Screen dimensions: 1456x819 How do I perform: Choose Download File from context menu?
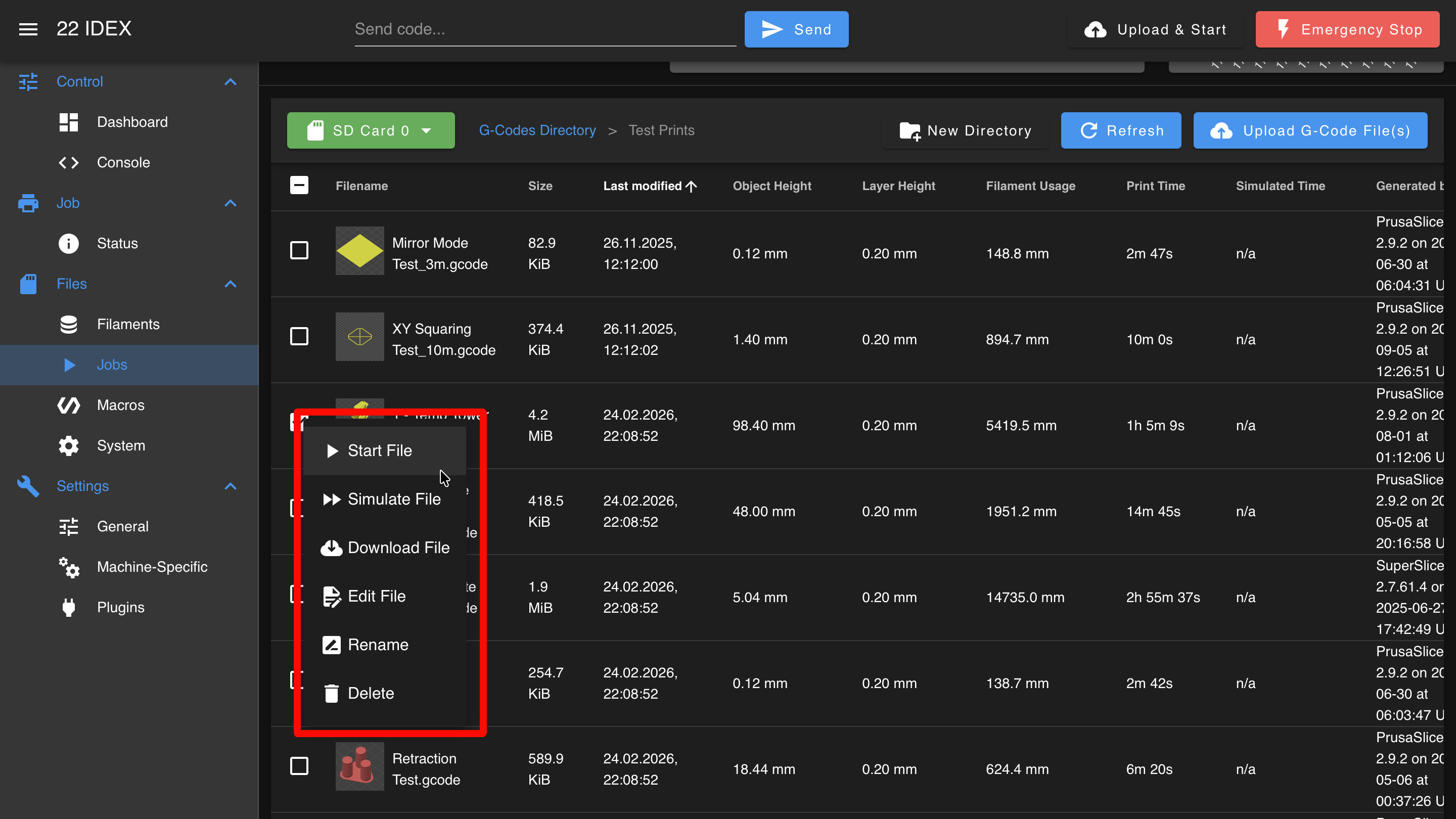[385, 548]
